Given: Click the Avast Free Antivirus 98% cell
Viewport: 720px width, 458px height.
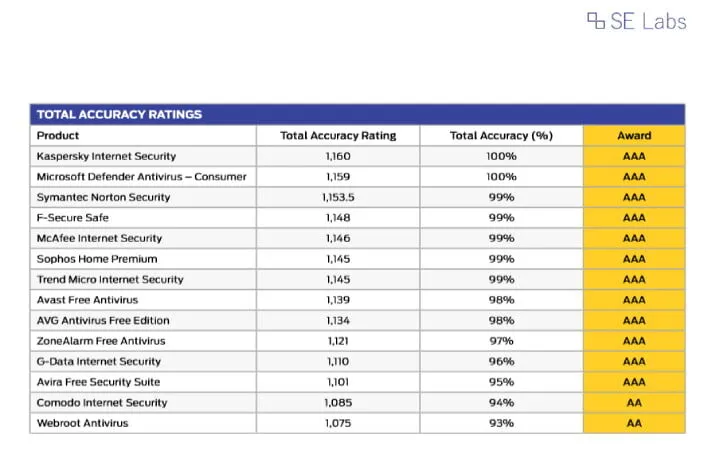Looking at the screenshot, I should tap(501, 300).
